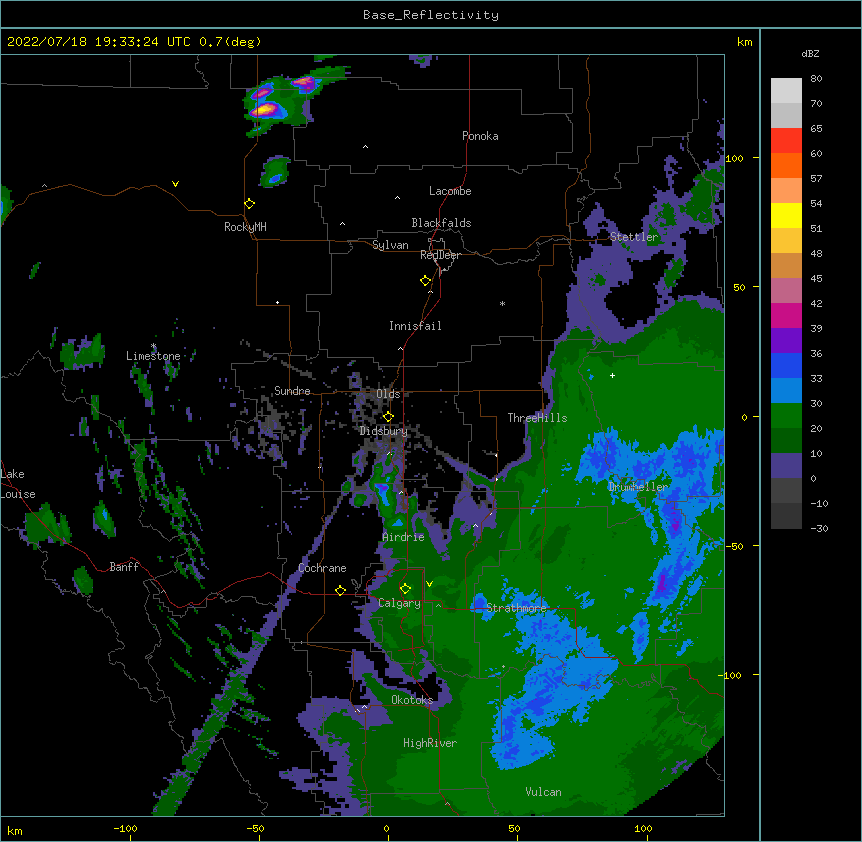Select the 33 dBZ blue legend swatch
Screen dimensions: 862x842
[x=786, y=391]
